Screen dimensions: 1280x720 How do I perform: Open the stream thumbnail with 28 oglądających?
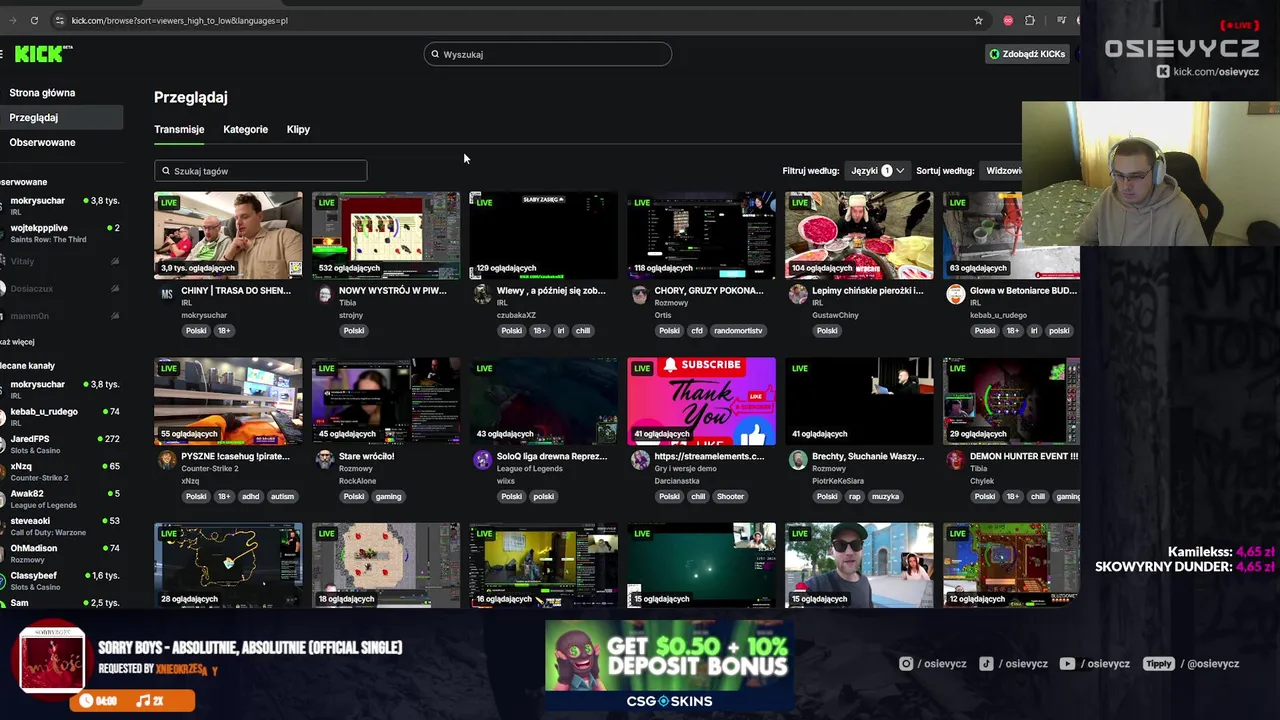click(228, 565)
